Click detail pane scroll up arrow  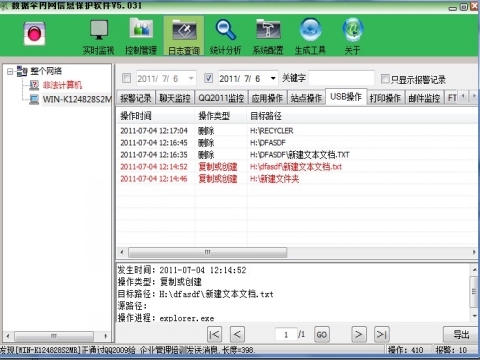[474, 269]
